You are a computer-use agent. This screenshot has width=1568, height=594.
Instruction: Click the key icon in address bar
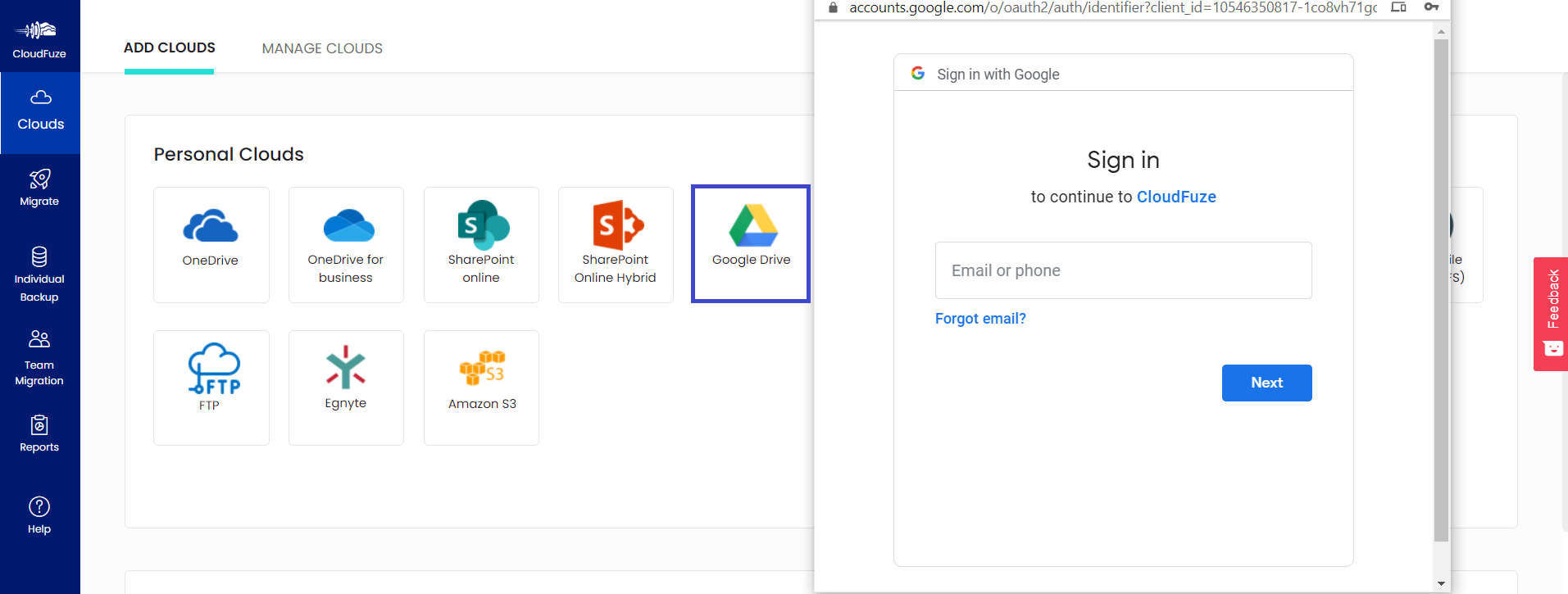click(x=1432, y=7)
